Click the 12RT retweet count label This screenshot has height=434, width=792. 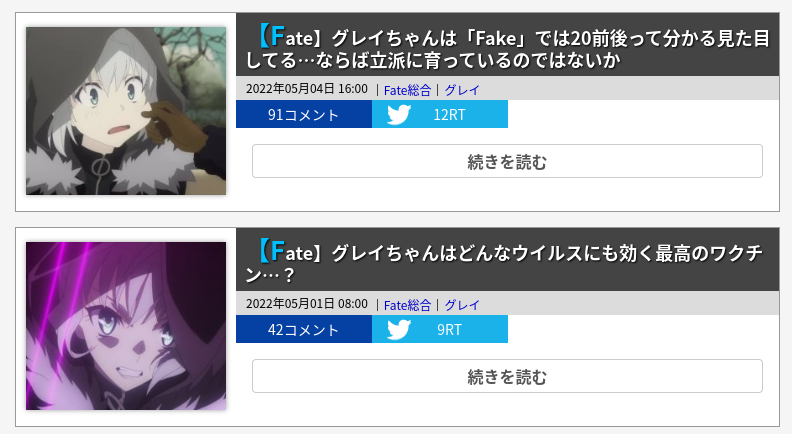click(449, 115)
